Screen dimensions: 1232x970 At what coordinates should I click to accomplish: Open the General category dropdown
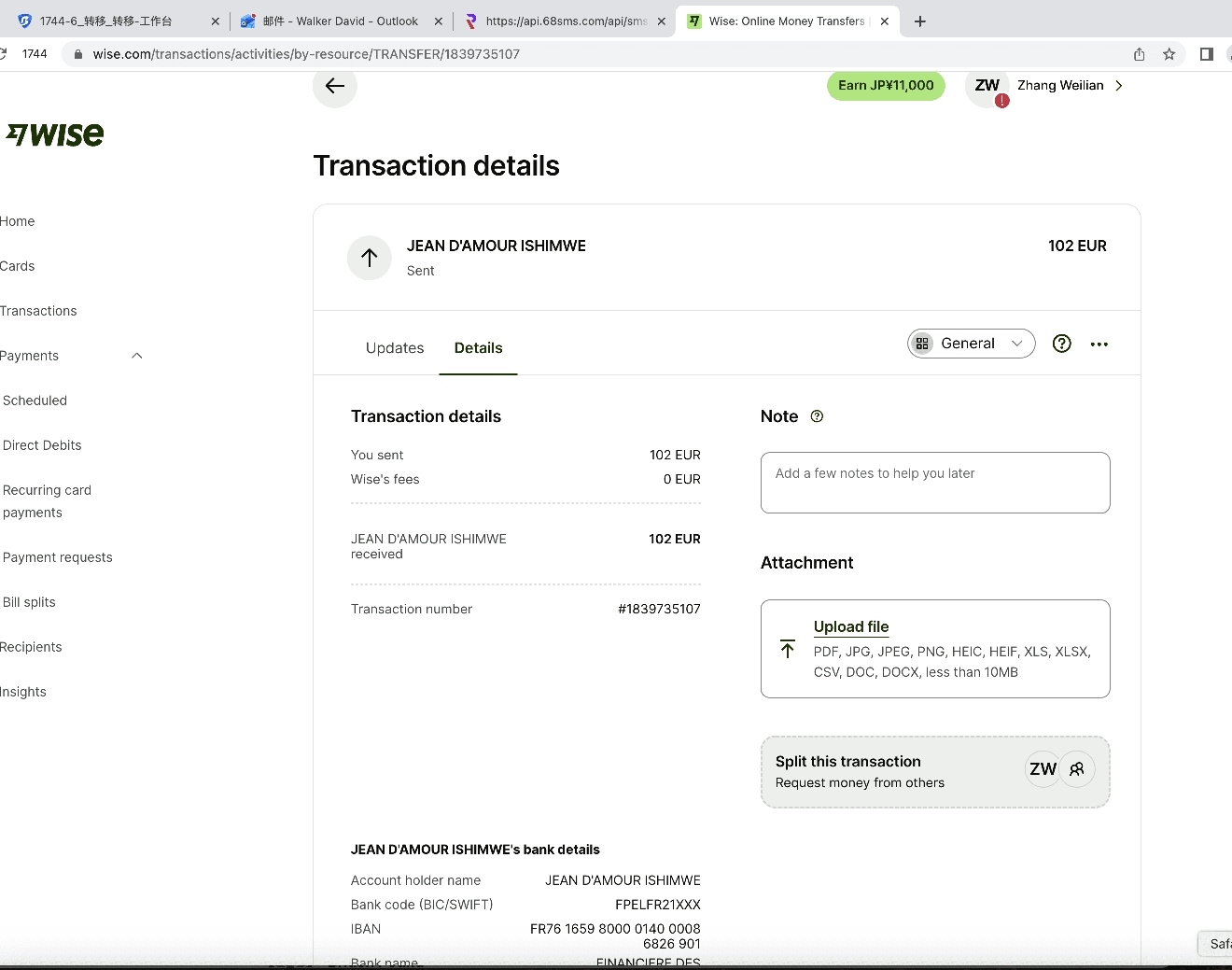point(971,344)
